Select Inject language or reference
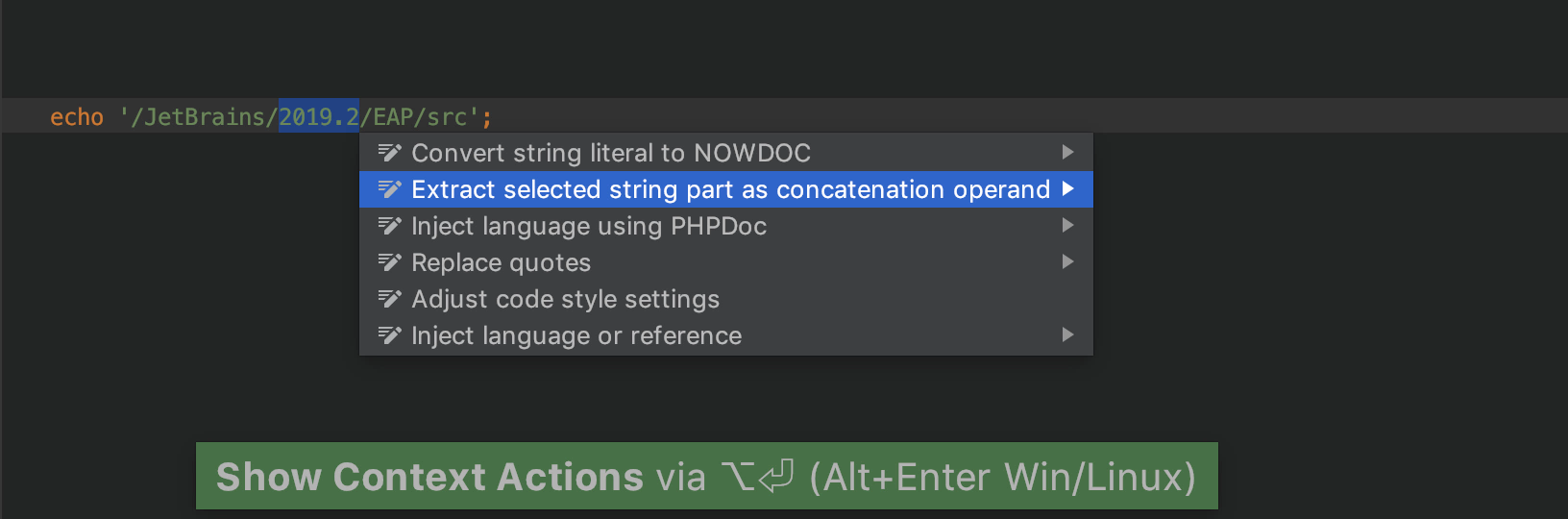Viewport: 1568px width, 519px height. 726,335
